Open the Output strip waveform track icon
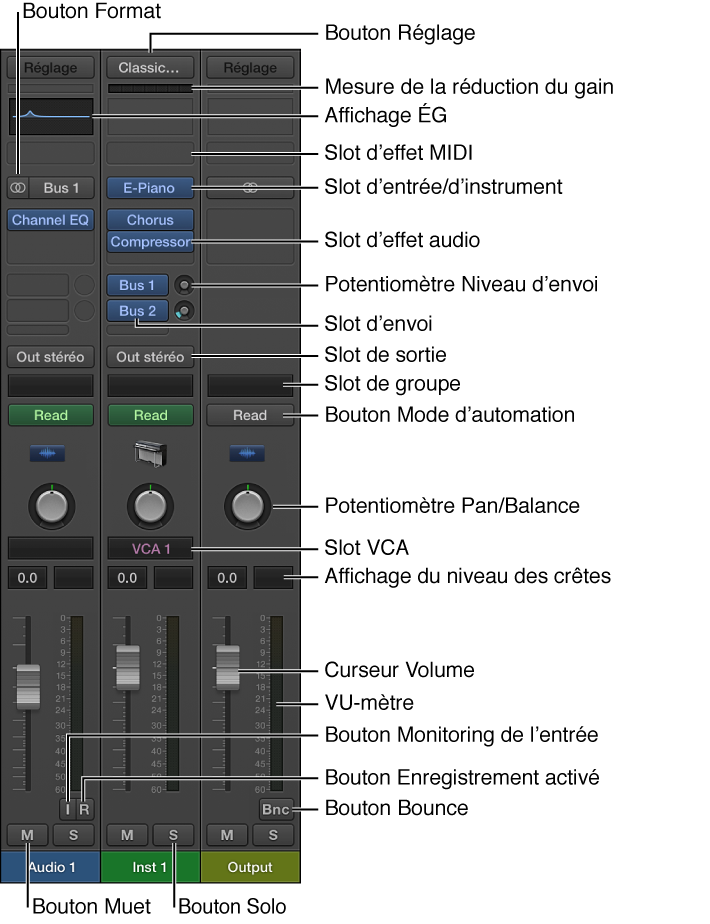The width and height of the screenshot is (710, 924). click(x=247, y=453)
